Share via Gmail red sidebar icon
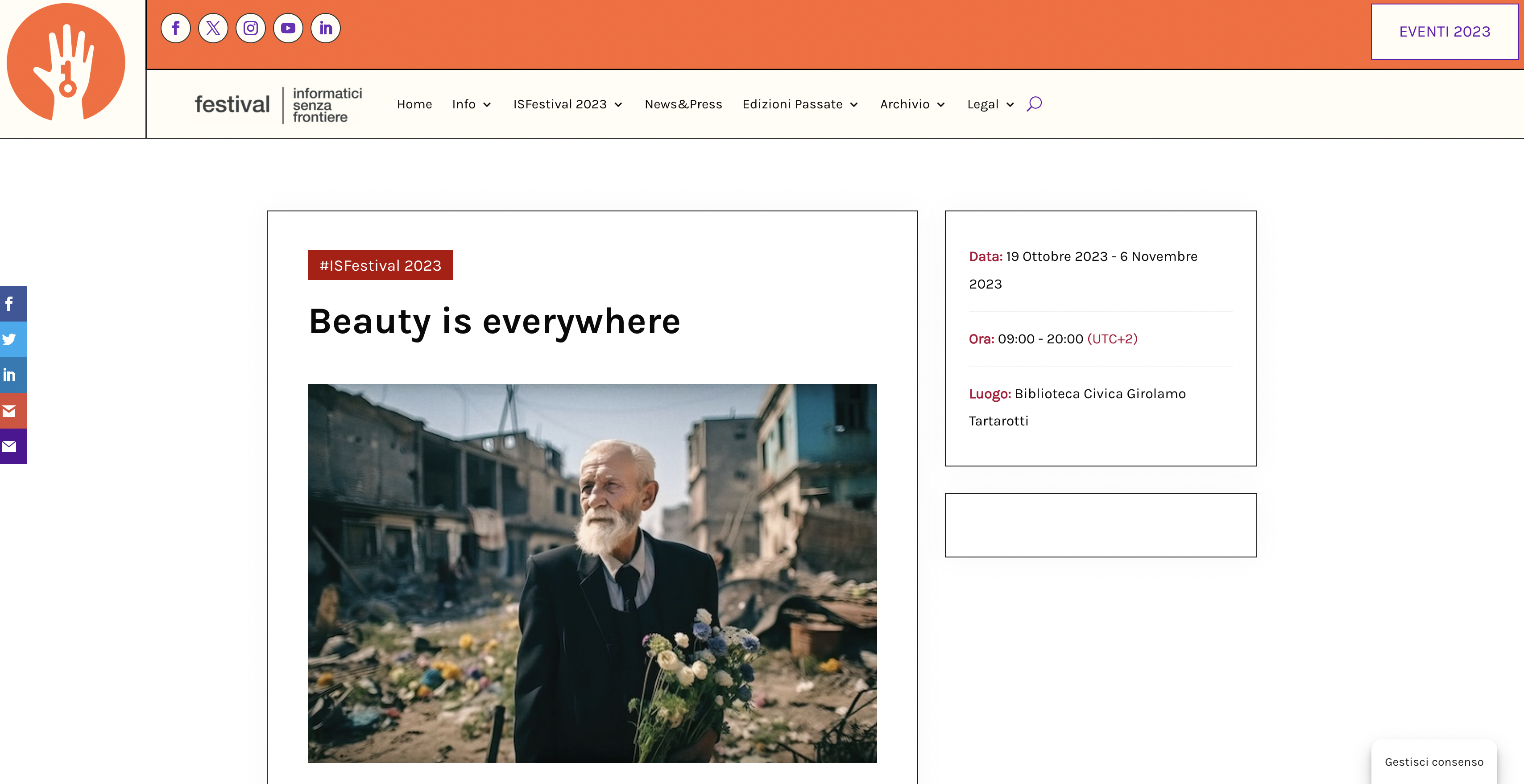The width and height of the screenshot is (1524, 784). (x=13, y=411)
